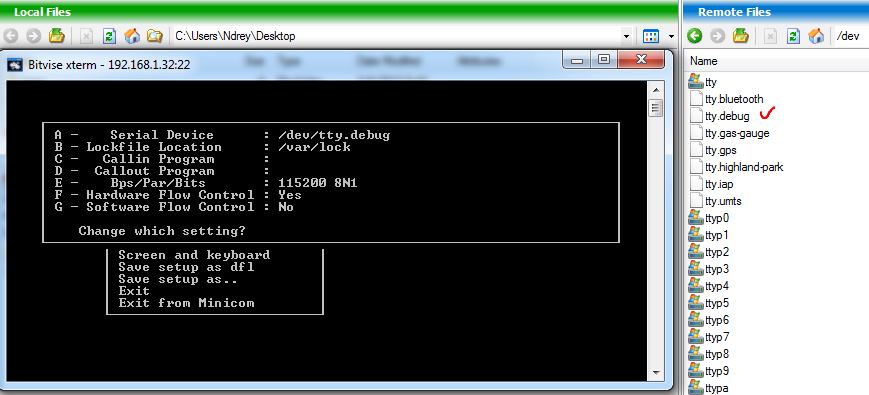
Task: Go forward in Remote Files pane
Action: 718,36
